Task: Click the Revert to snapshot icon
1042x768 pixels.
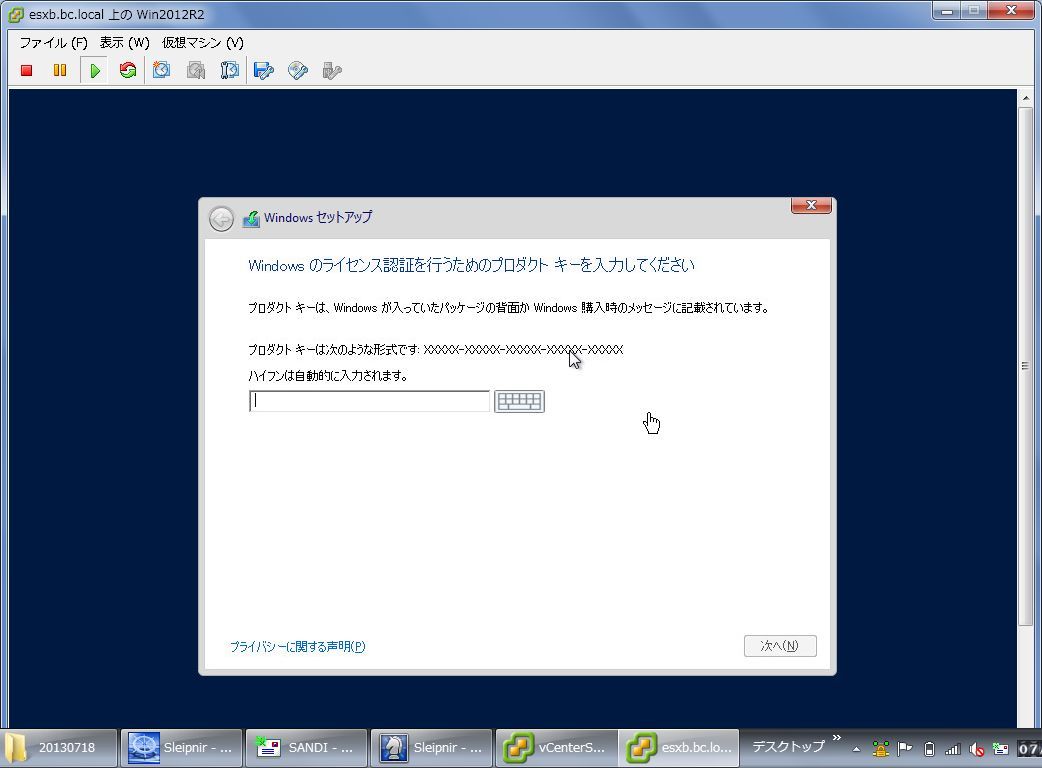Action: point(196,70)
